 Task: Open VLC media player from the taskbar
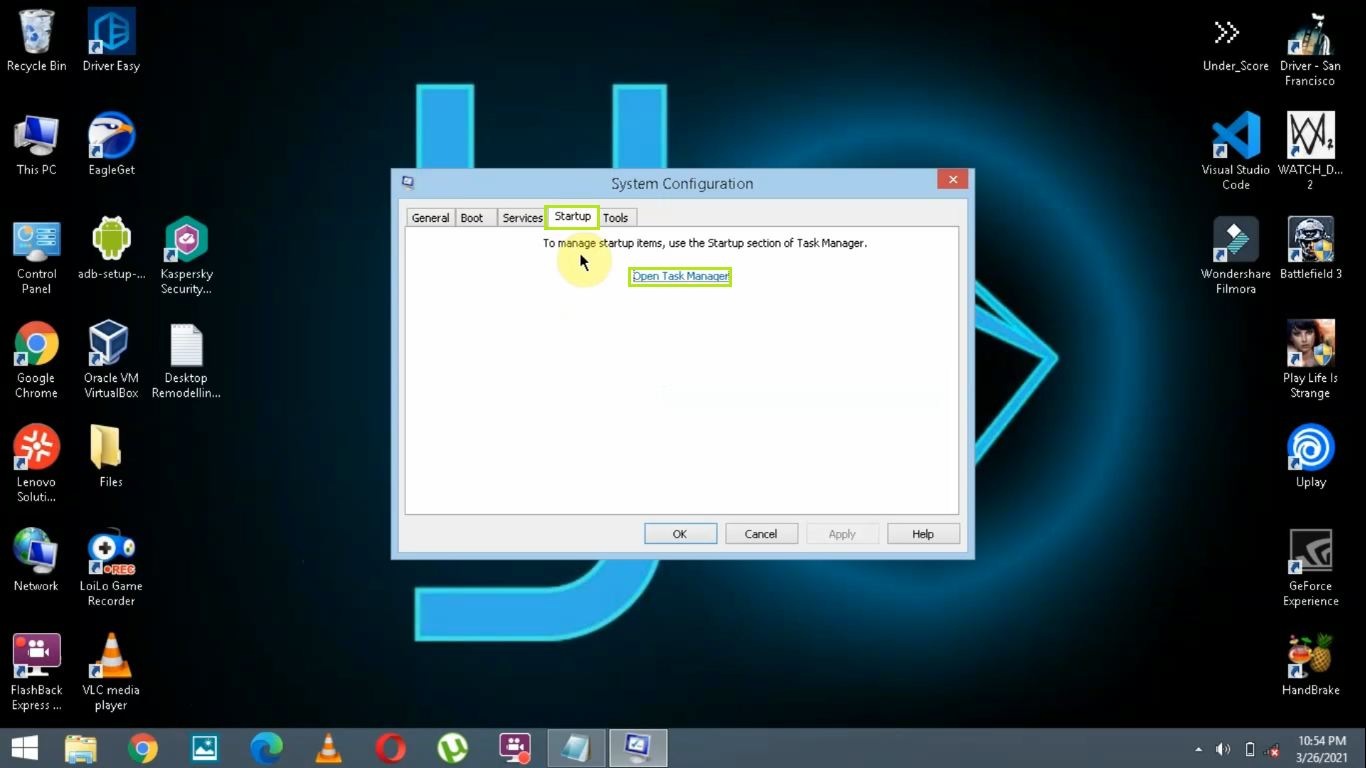pos(328,747)
